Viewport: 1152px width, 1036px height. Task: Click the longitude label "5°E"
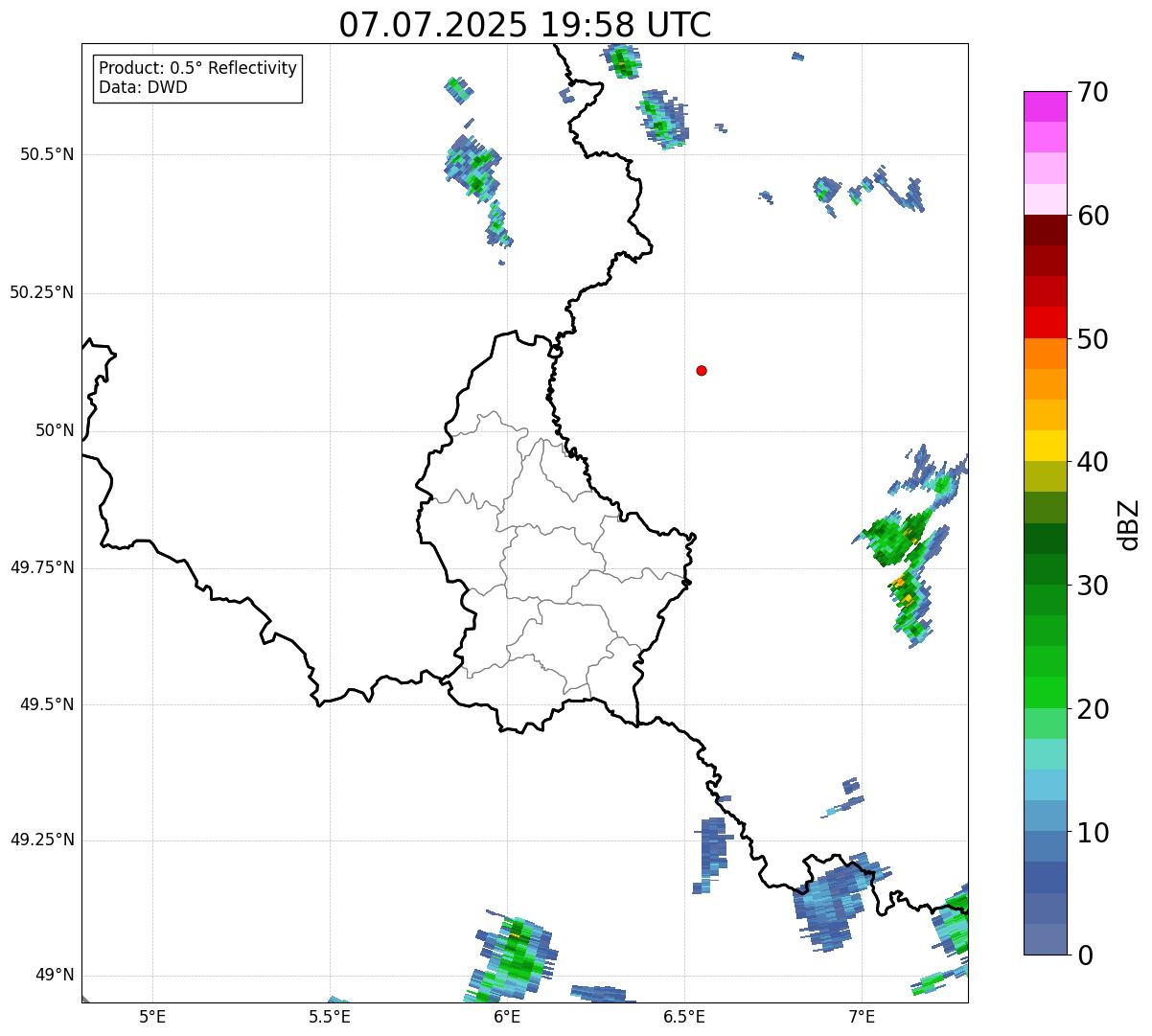click(152, 1017)
